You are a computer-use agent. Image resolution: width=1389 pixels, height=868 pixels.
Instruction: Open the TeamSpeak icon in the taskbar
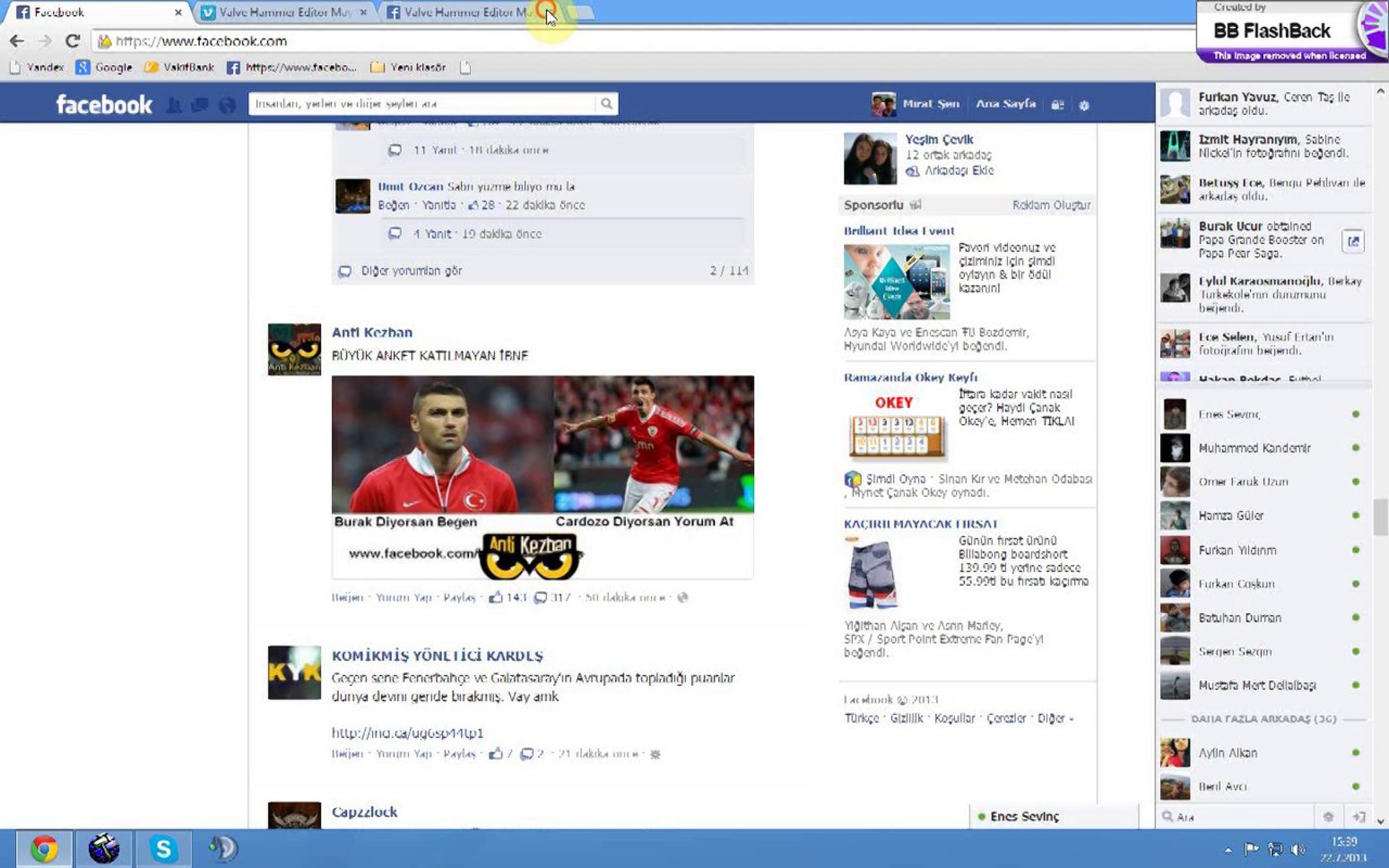point(223,849)
